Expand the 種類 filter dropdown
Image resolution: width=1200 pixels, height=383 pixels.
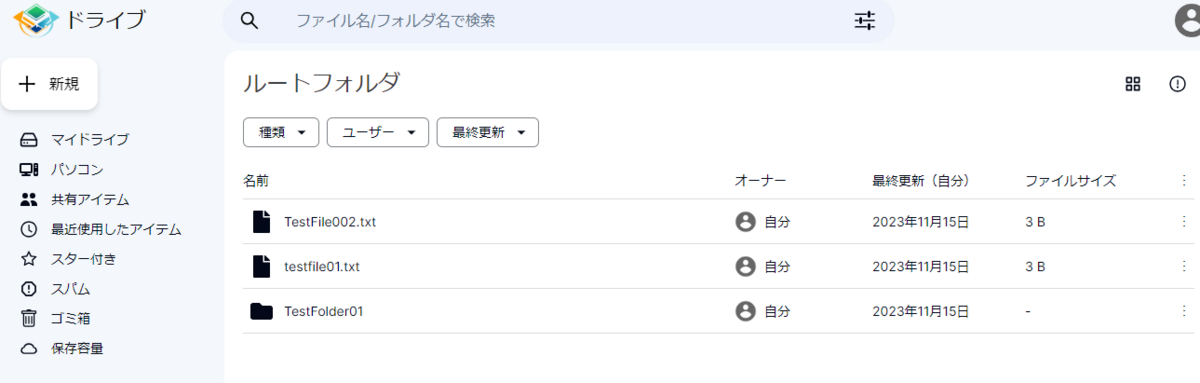281,132
